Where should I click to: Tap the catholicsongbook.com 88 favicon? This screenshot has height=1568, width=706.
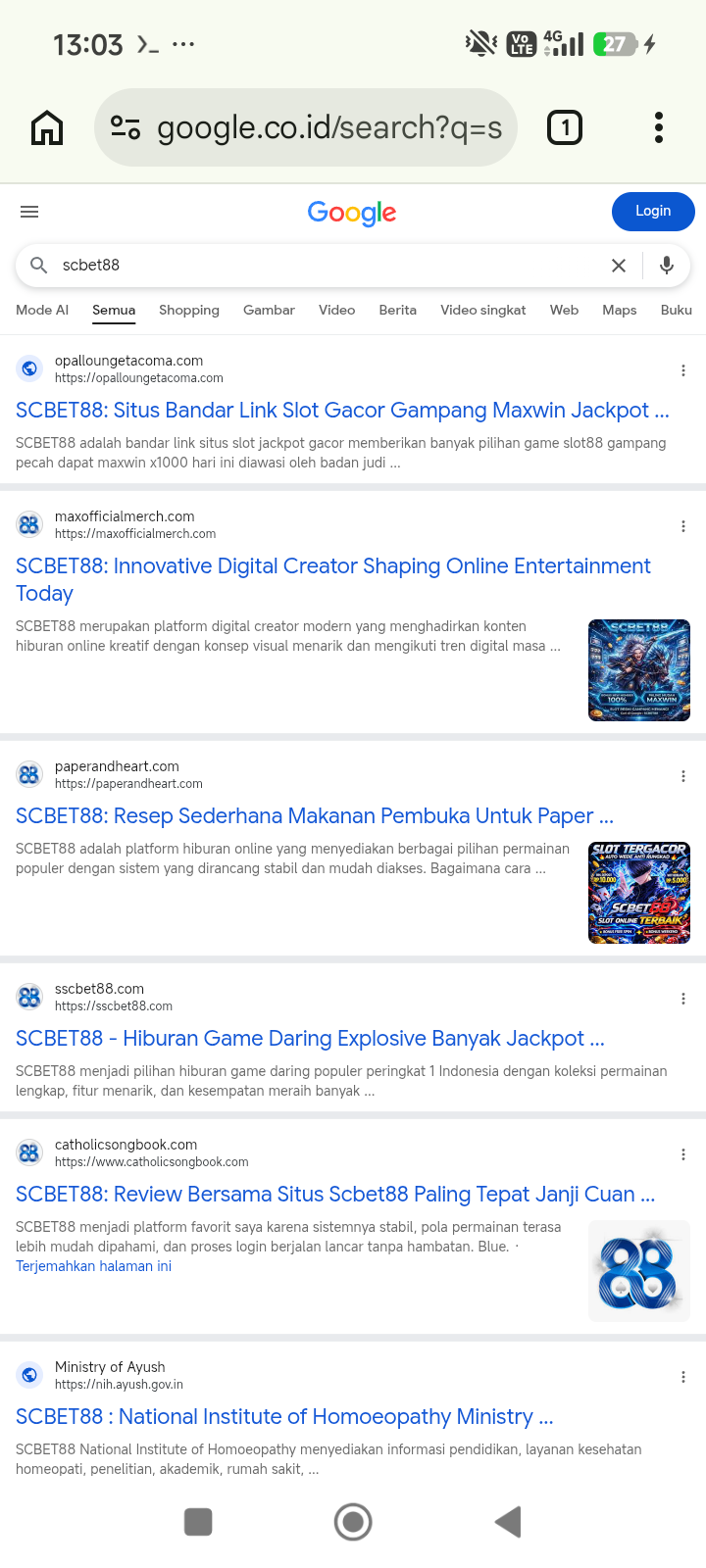(29, 1152)
